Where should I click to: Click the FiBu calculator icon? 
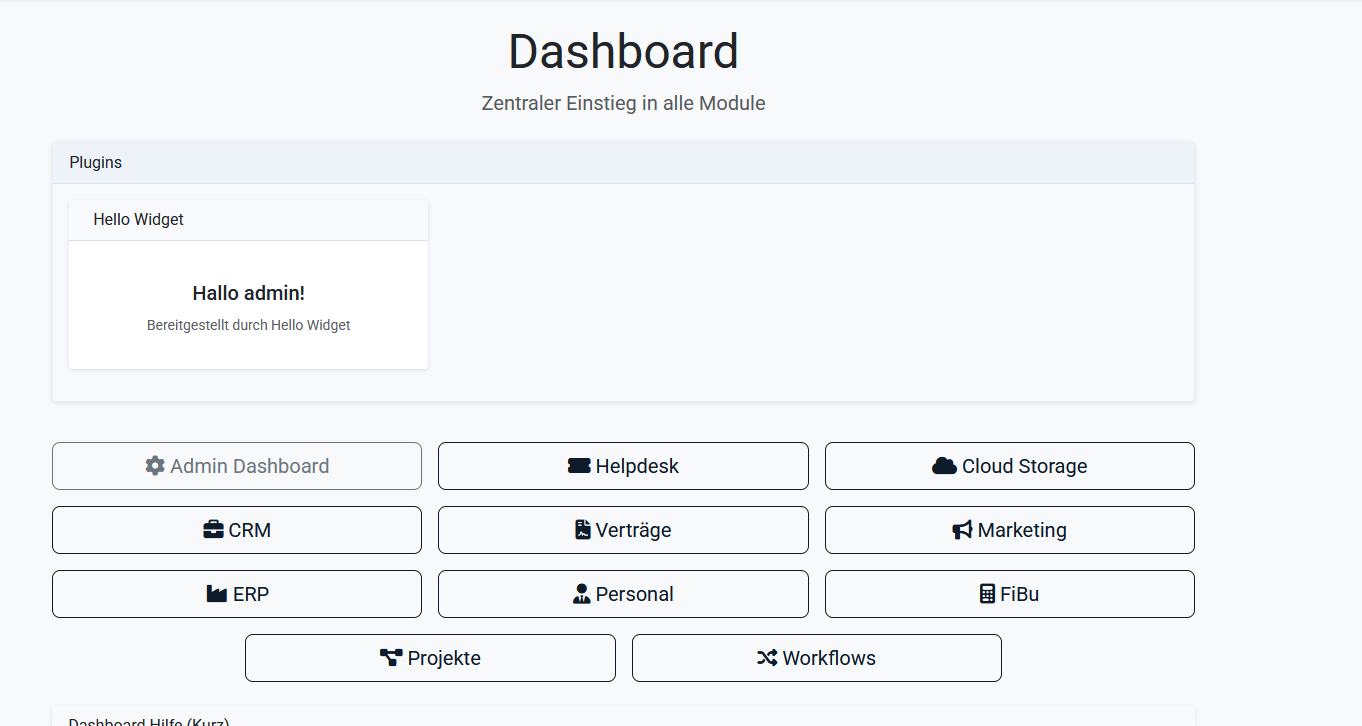click(x=986, y=593)
